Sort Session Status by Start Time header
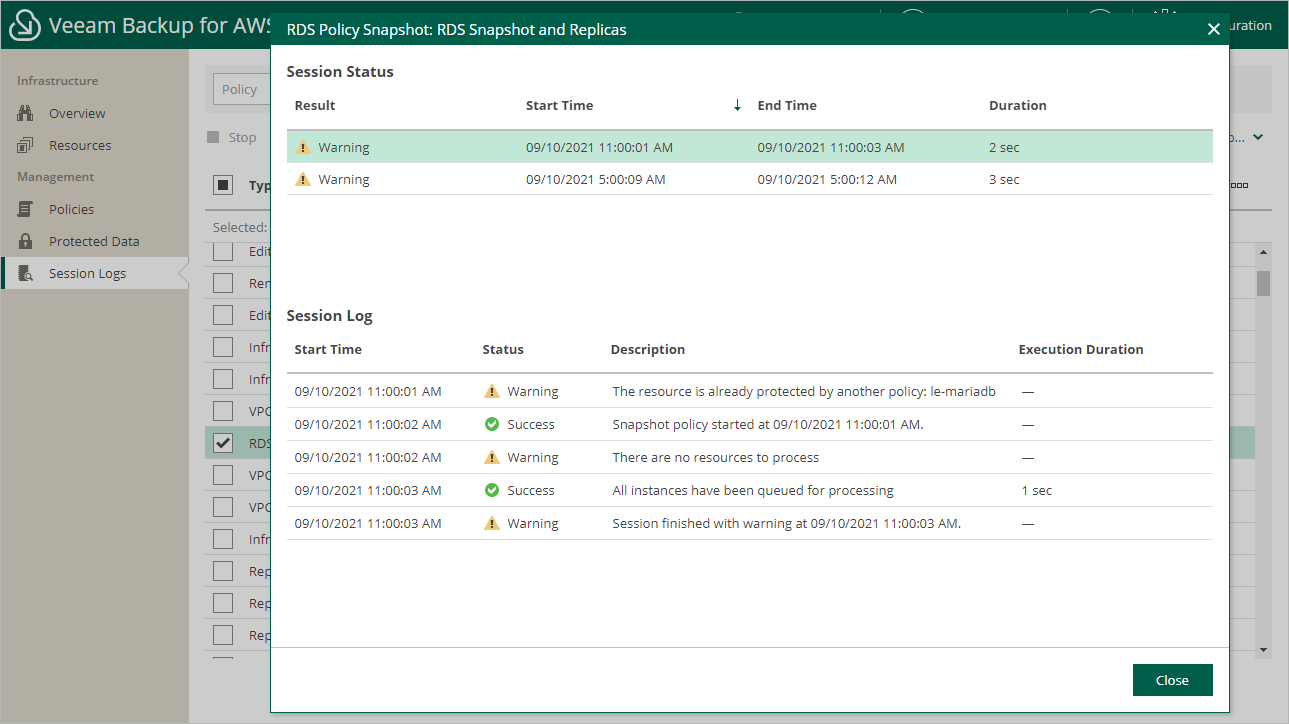Image resolution: width=1289 pixels, height=724 pixels. (x=559, y=105)
